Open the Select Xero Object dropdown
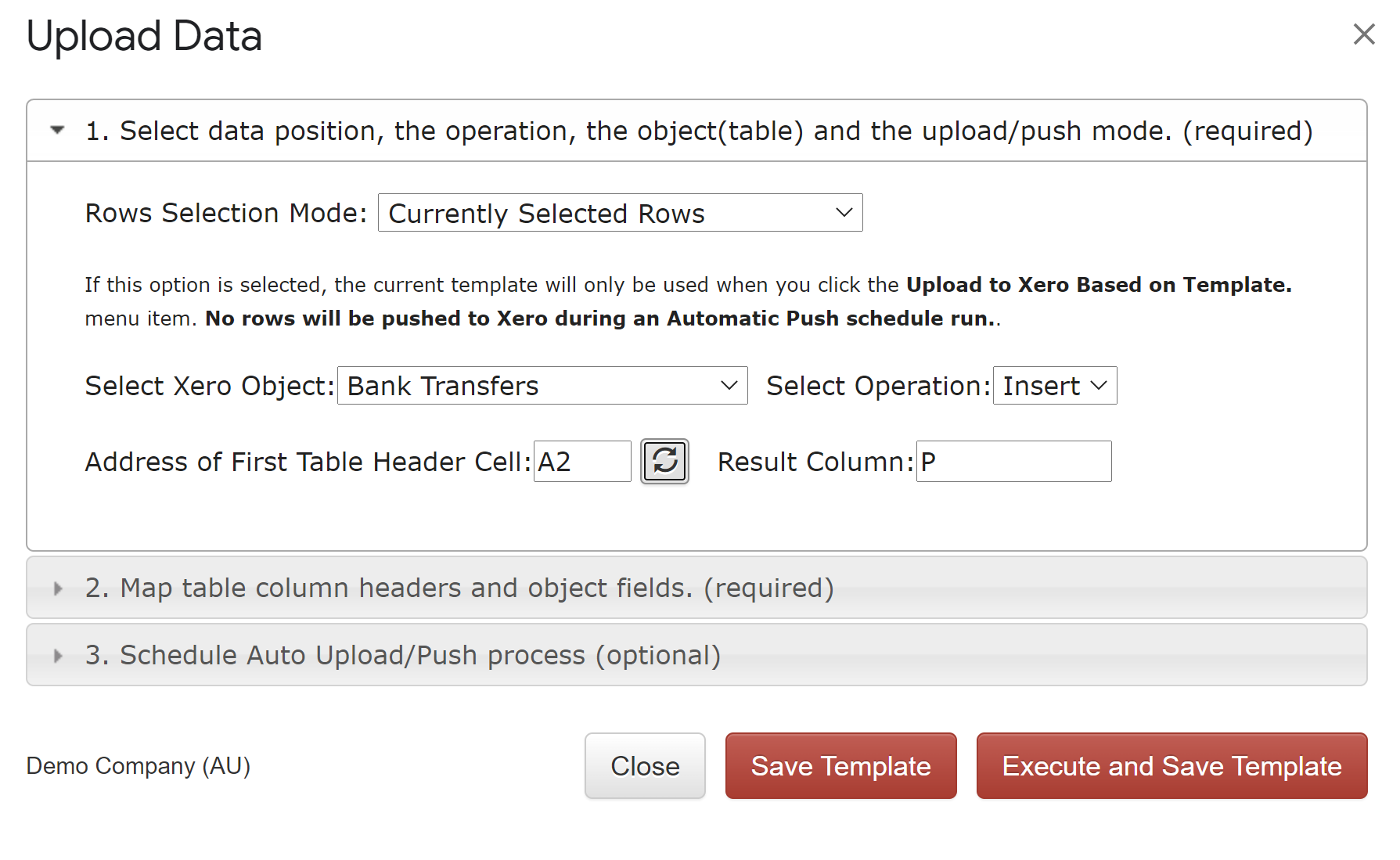The image size is (1400, 860). 542,386
